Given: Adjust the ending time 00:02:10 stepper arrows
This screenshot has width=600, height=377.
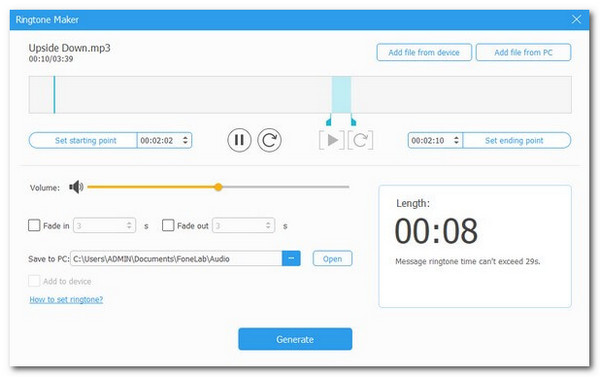Looking at the screenshot, I should tap(456, 140).
